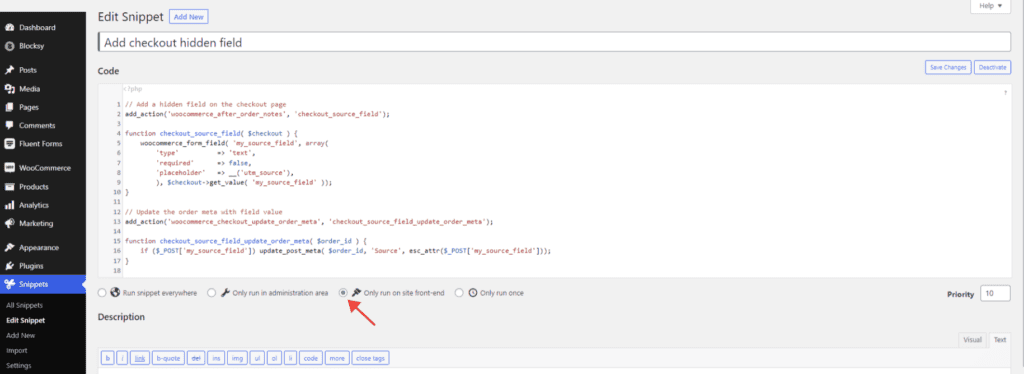Click the Comments bubble icon
Screen dimensions: 1024x374
pyautogui.click(x=10, y=125)
